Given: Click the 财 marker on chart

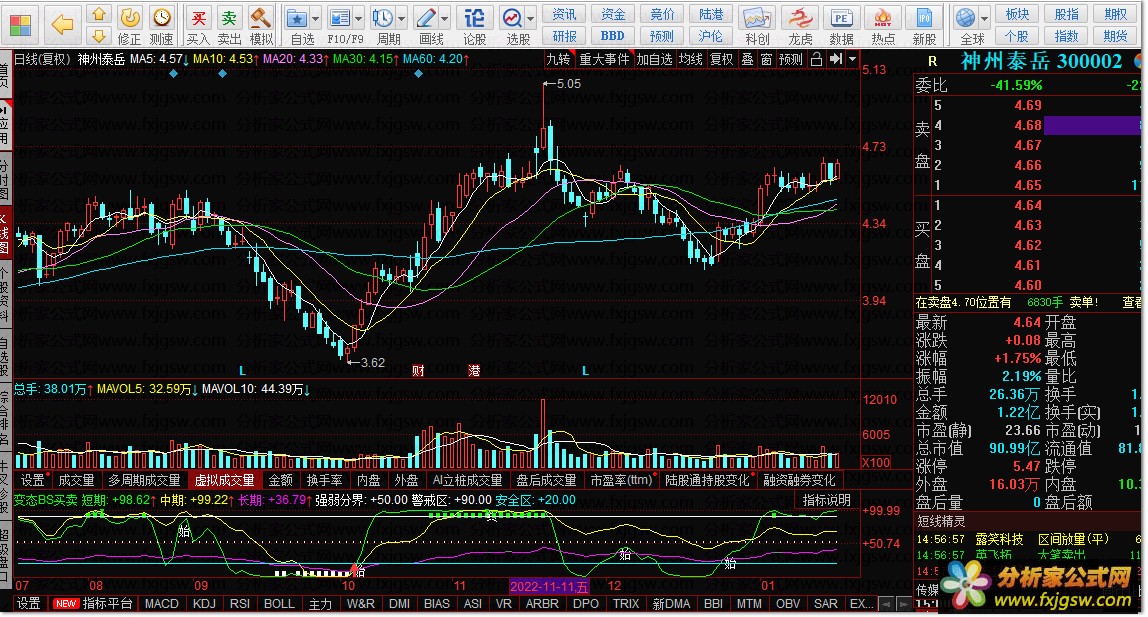Looking at the screenshot, I should coord(418,371).
